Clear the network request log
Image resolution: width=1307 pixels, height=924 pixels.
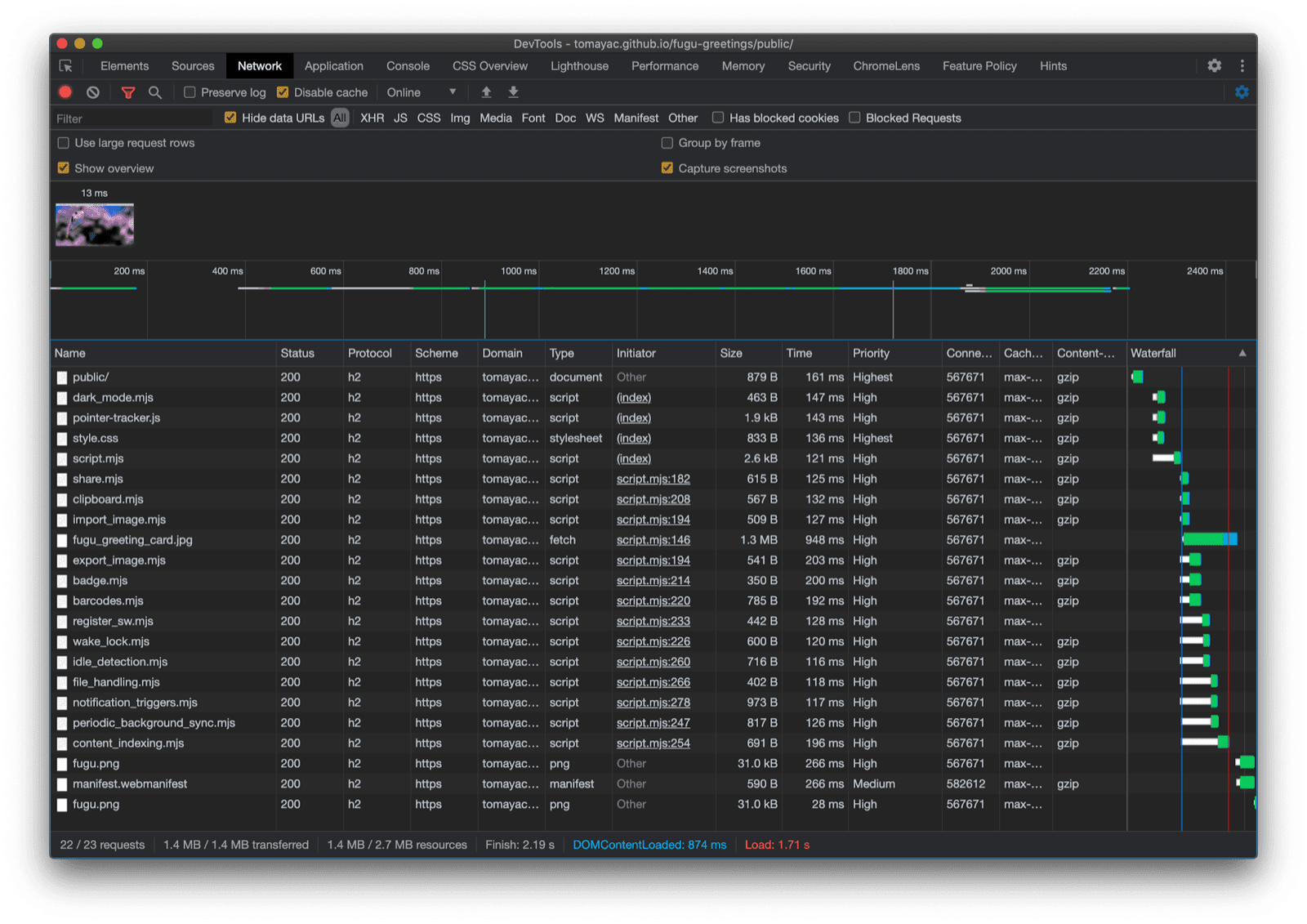click(x=92, y=92)
